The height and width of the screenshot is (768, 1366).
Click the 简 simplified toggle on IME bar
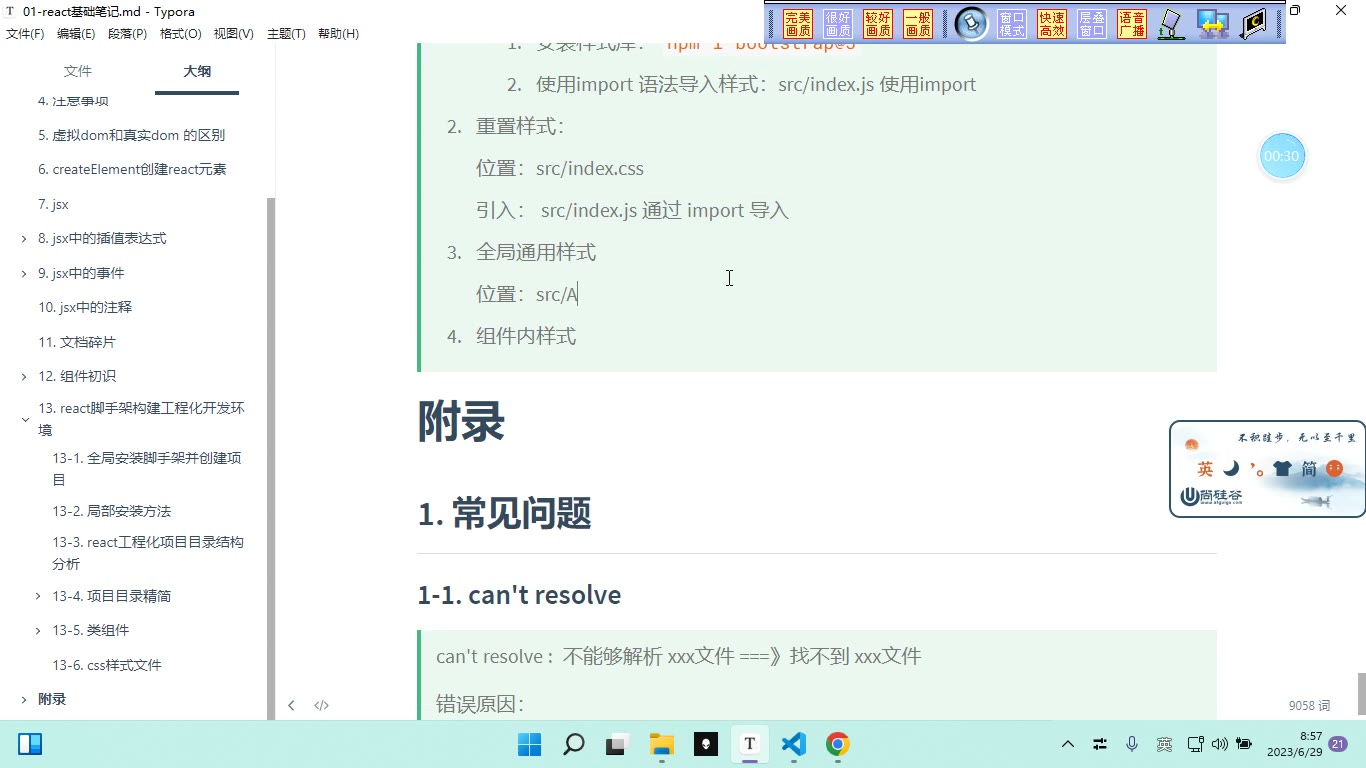pyautogui.click(x=1309, y=469)
